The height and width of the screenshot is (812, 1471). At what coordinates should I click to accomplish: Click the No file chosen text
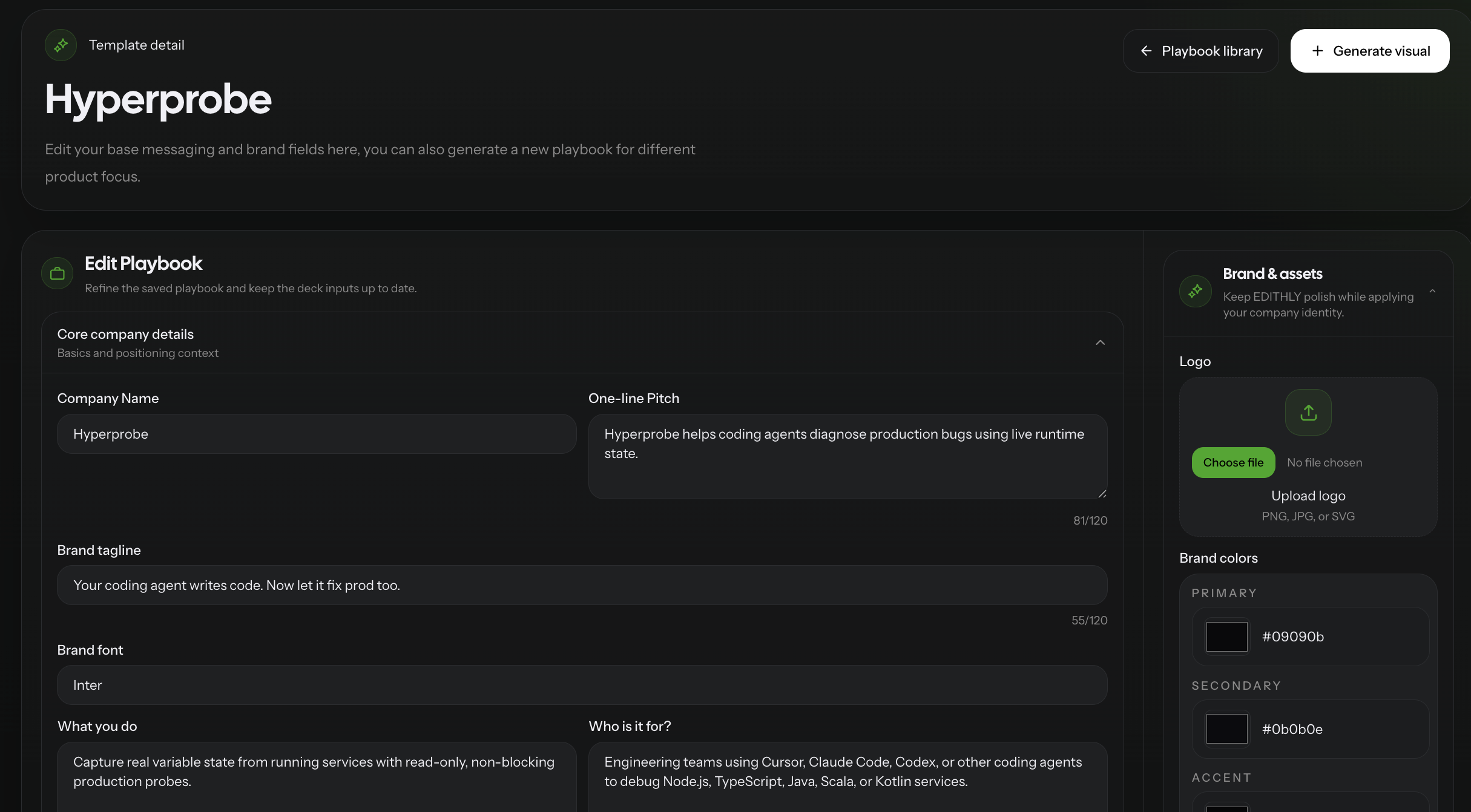click(x=1325, y=462)
